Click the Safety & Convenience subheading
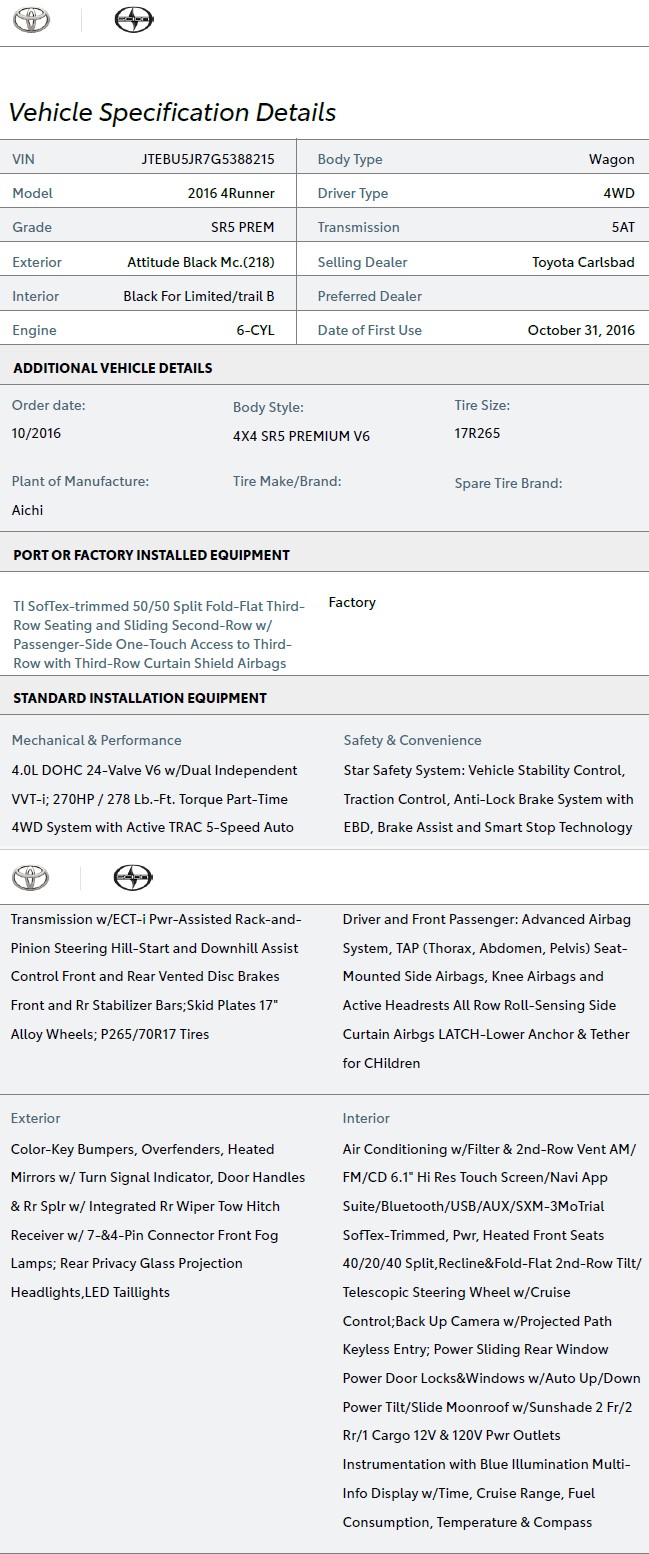The width and height of the screenshot is (649, 1554). (x=412, y=740)
